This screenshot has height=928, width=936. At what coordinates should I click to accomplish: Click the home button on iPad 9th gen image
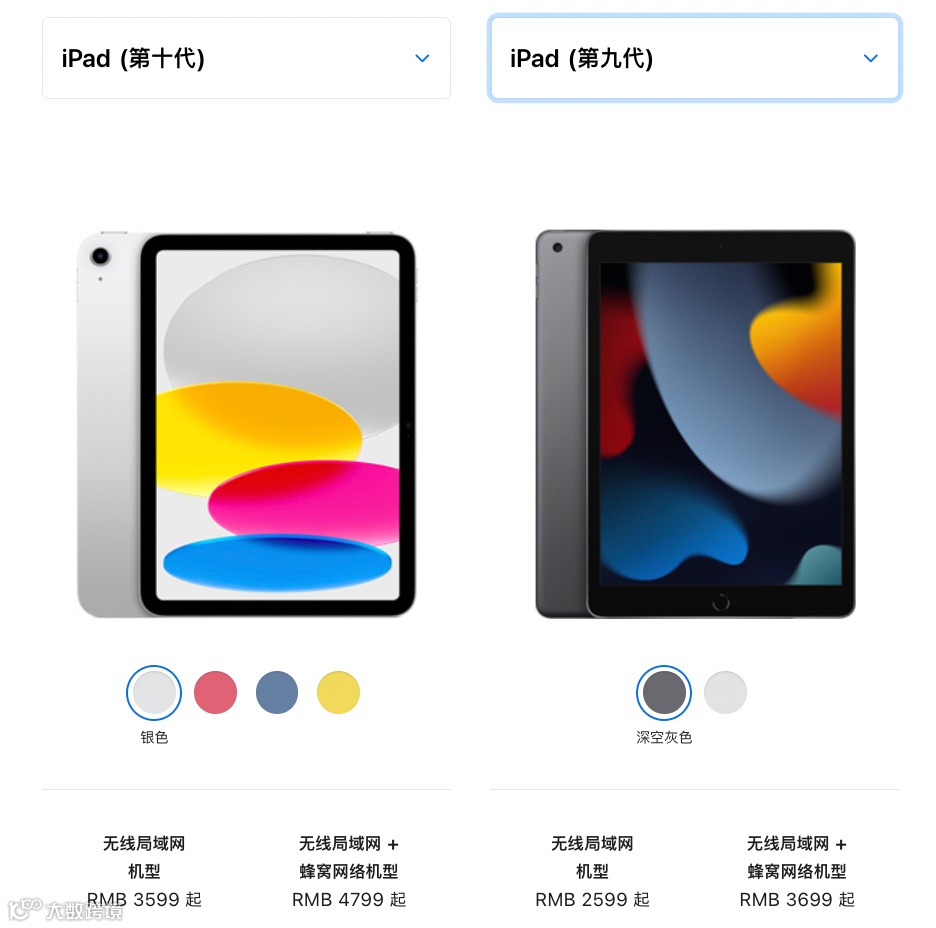tap(721, 603)
